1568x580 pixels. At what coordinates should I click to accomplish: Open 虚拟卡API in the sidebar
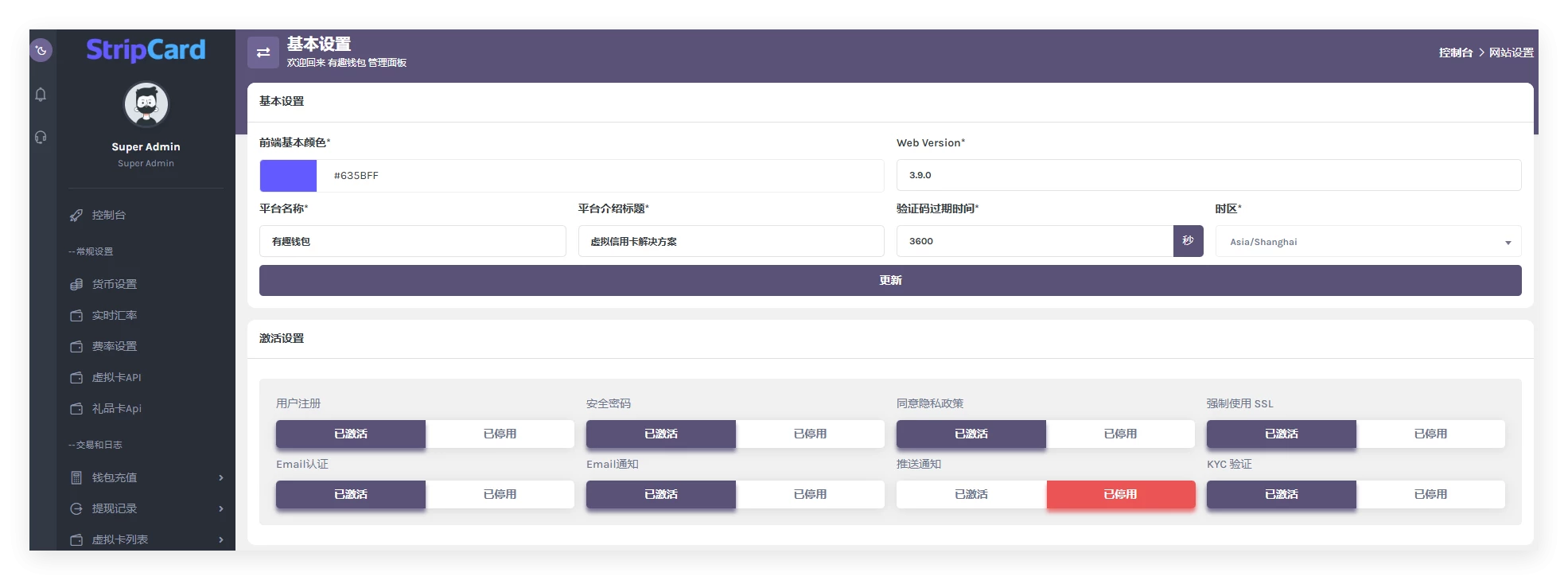[116, 377]
